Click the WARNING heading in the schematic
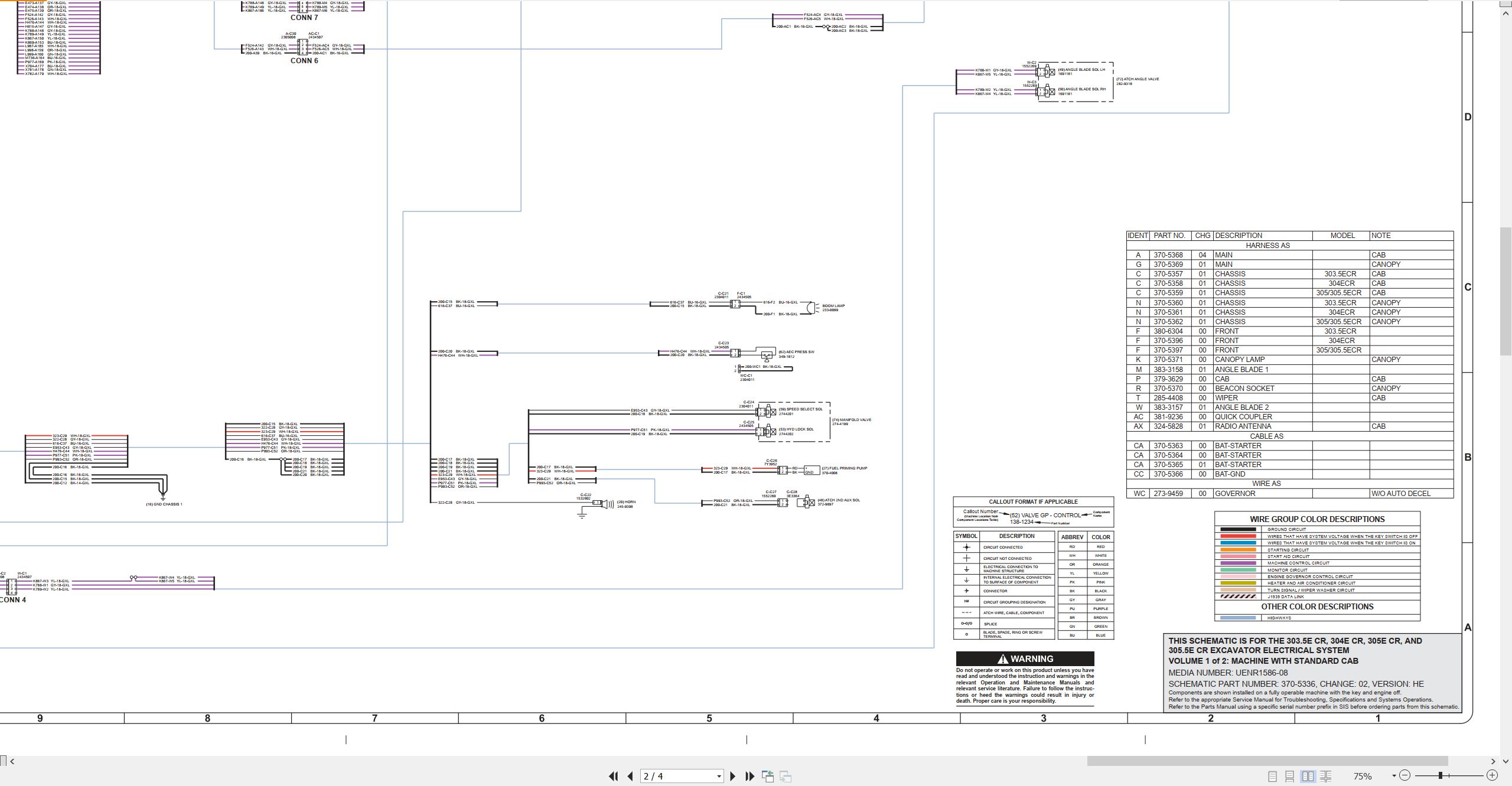 1025,659
